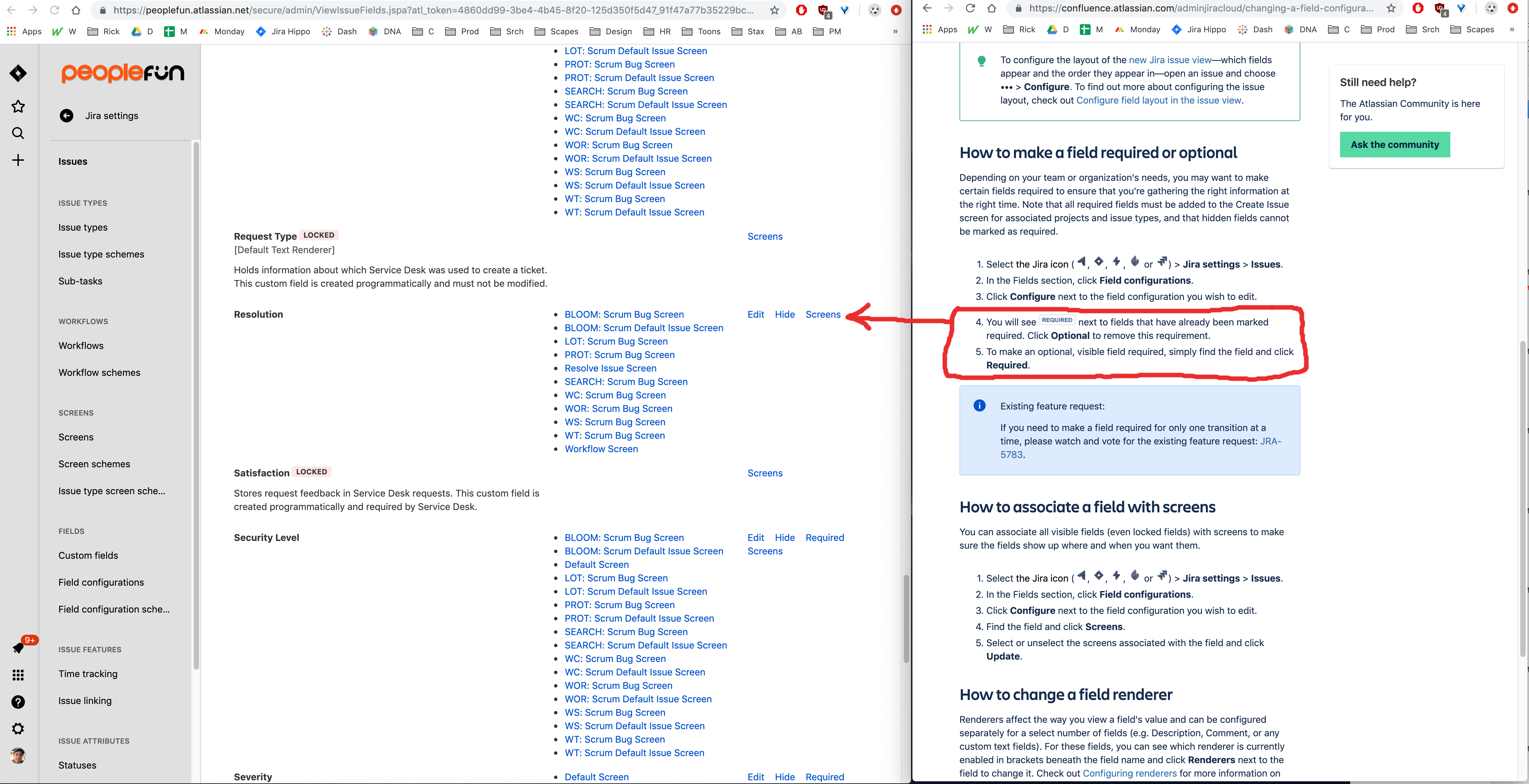Open Jira search magnifier icon
Screen dimensions: 1529x784
pyautogui.click(x=18, y=133)
